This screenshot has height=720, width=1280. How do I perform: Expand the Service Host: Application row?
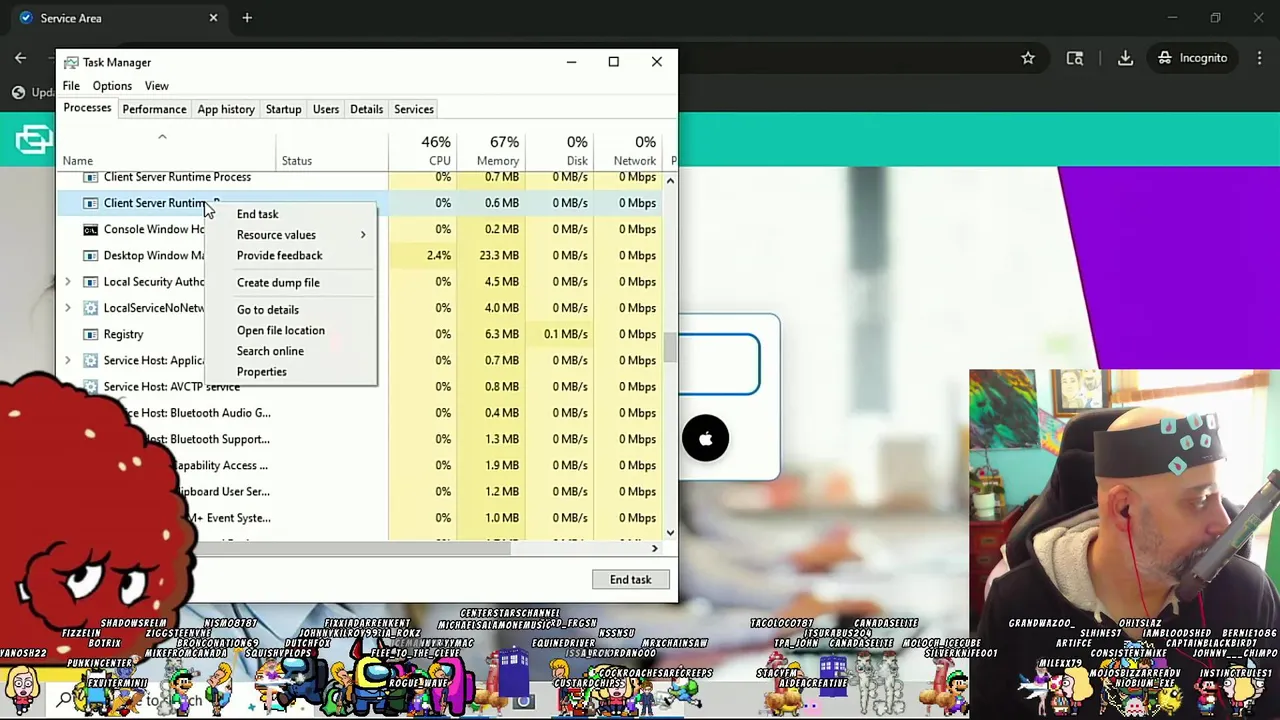(x=68, y=360)
